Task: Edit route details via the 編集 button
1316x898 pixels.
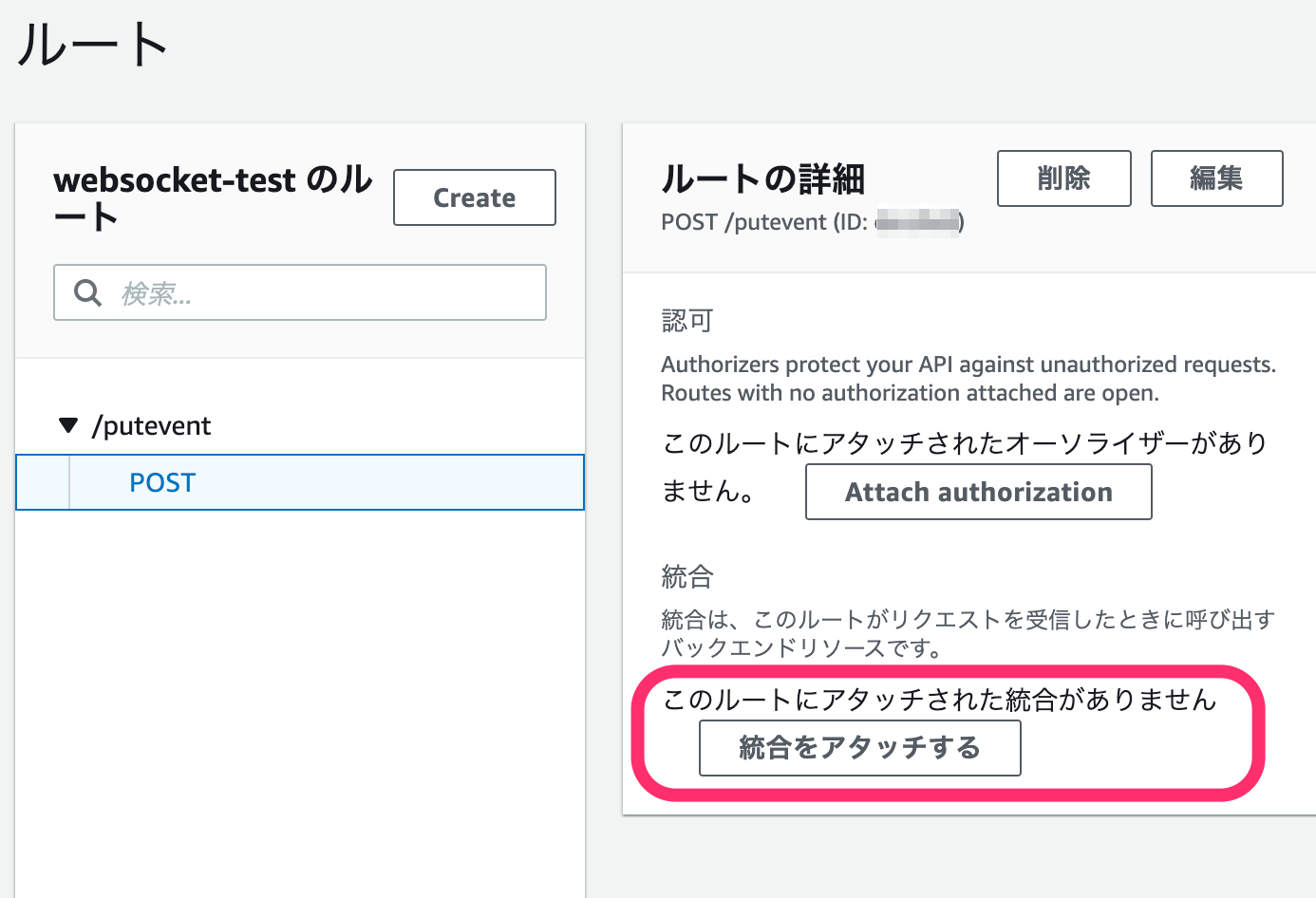Action: [x=1216, y=178]
